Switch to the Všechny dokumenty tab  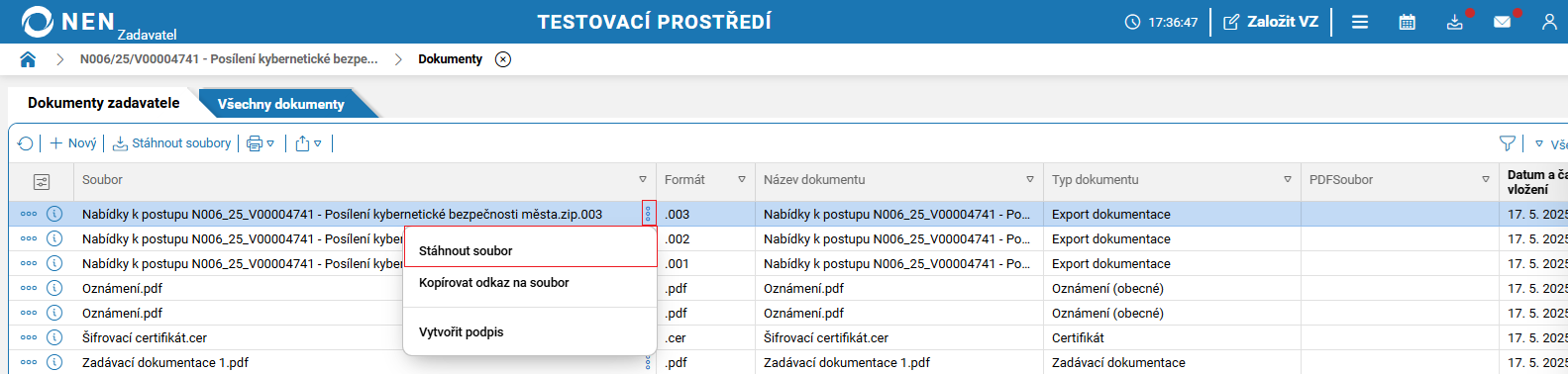(x=281, y=104)
